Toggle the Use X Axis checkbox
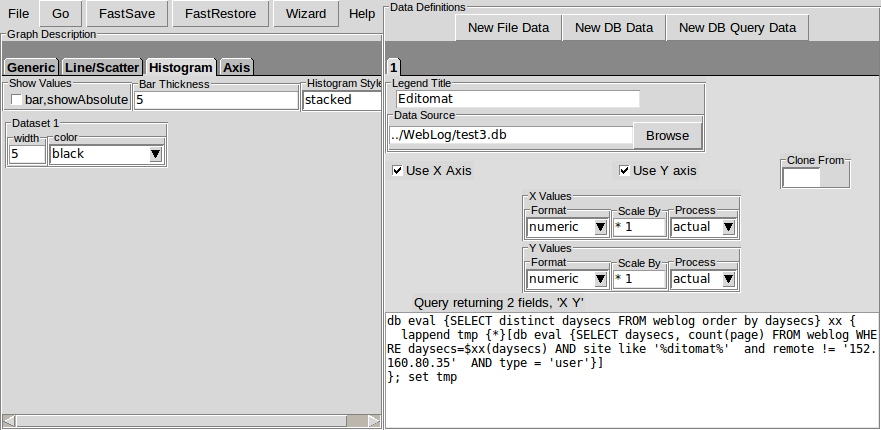The width and height of the screenshot is (881, 430). pyautogui.click(x=398, y=171)
